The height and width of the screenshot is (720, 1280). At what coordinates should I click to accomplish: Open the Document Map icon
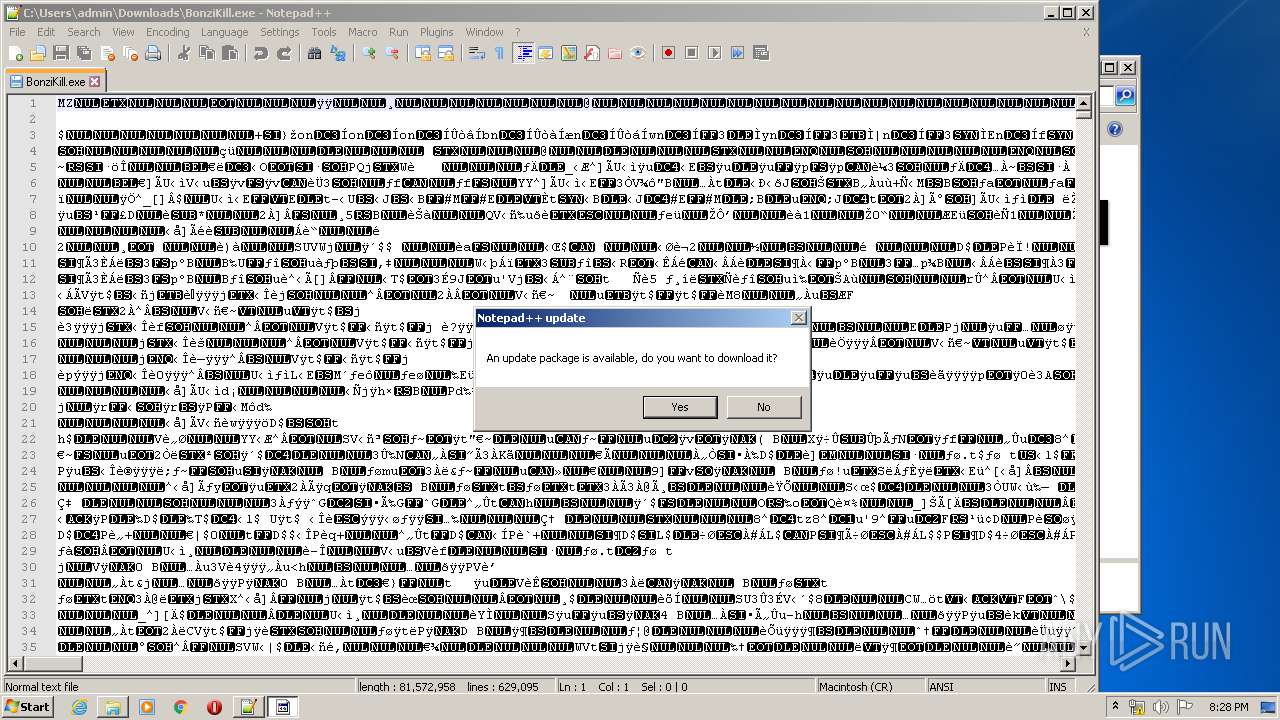click(x=569, y=53)
